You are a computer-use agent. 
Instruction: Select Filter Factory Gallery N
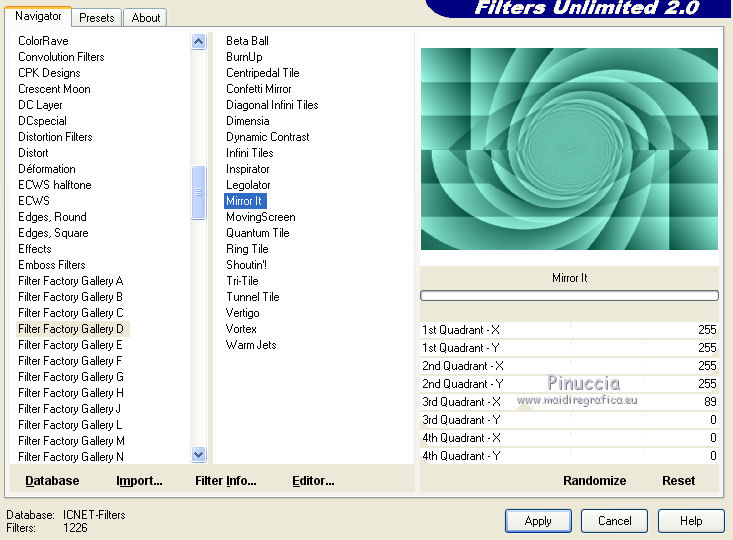[71, 456]
